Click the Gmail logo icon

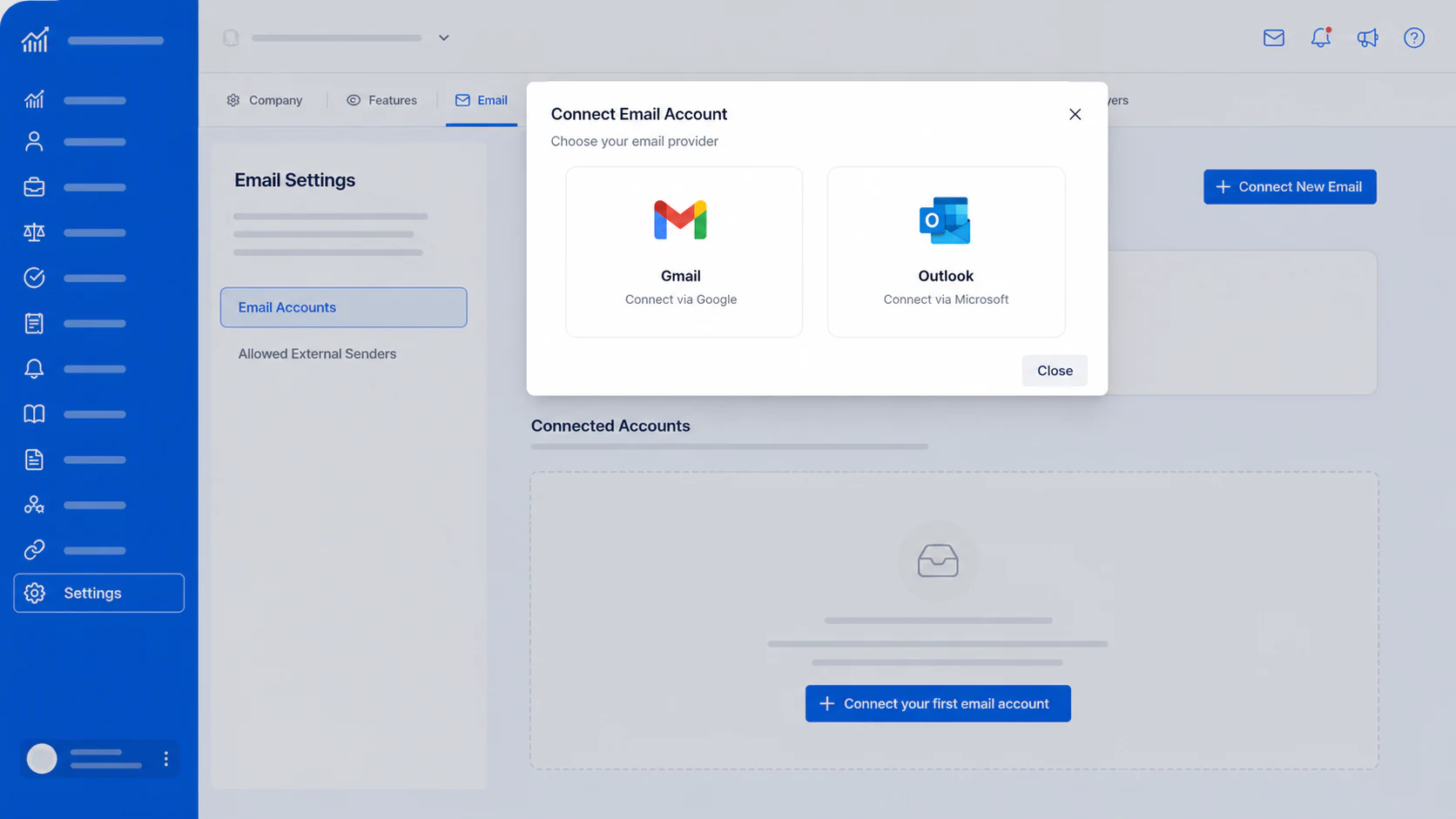click(x=680, y=220)
